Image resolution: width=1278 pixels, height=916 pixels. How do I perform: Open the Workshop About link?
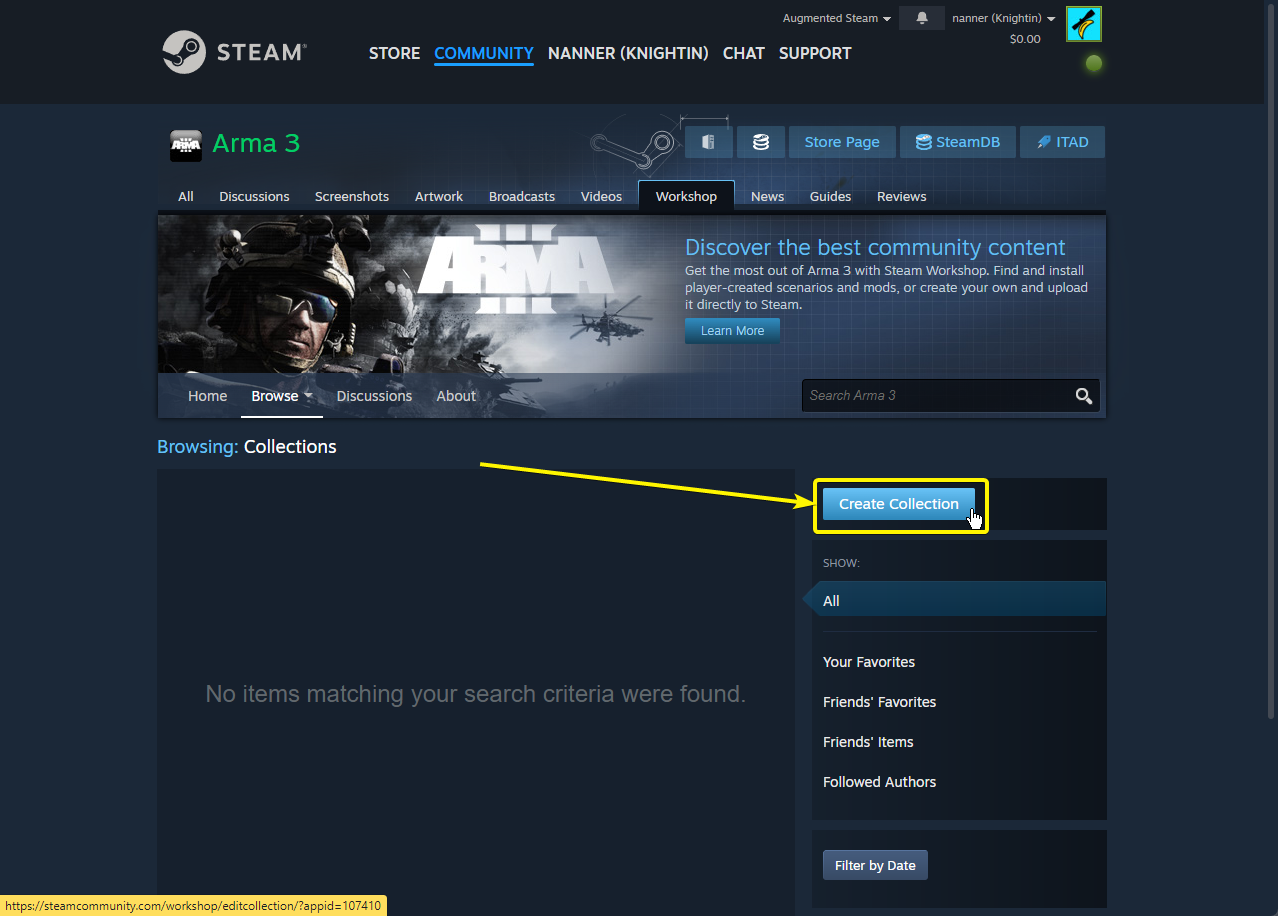[456, 396]
